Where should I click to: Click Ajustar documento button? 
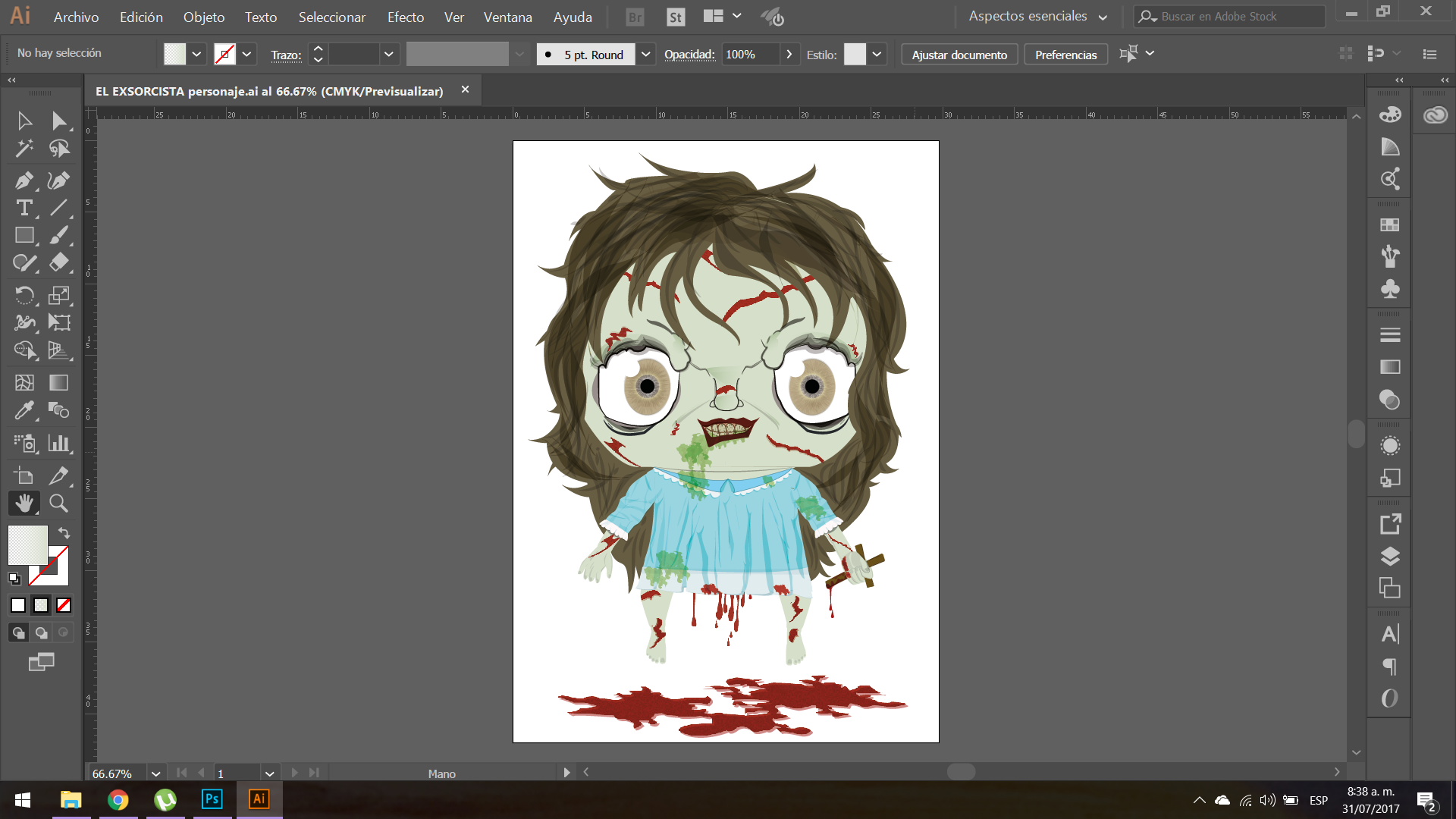pos(959,55)
